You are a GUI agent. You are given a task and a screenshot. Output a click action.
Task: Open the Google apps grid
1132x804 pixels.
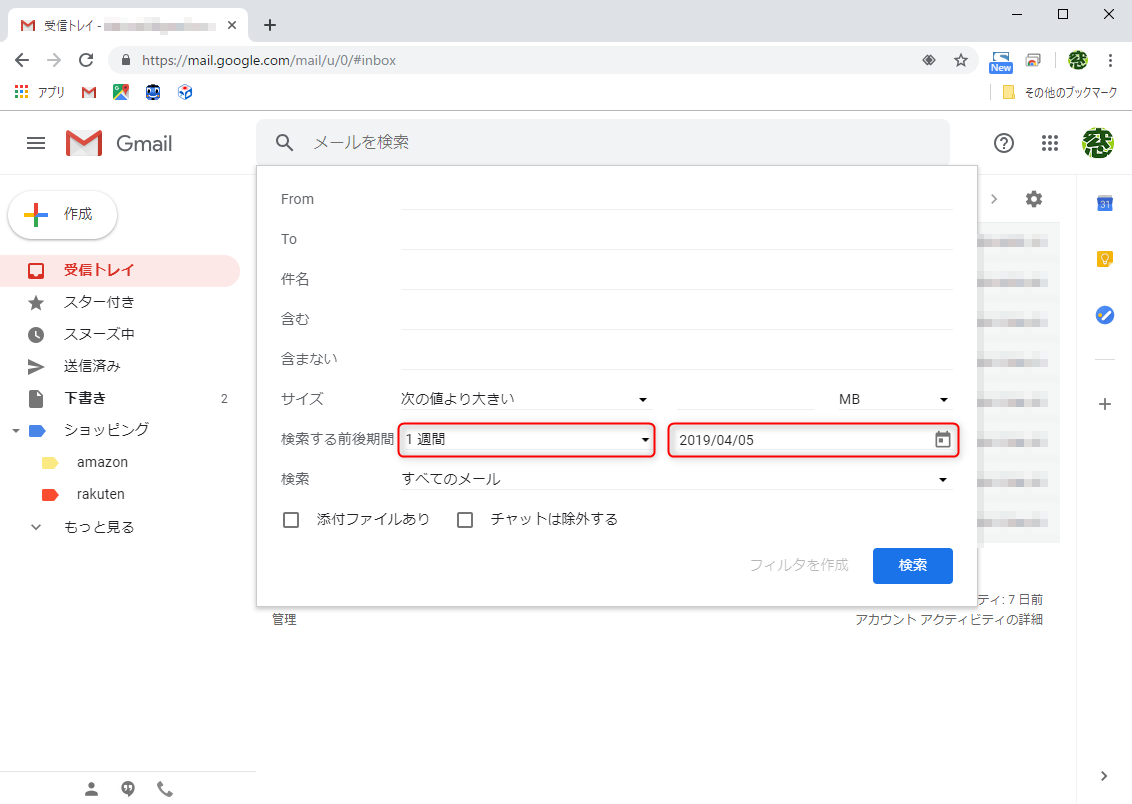(x=1050, y=143)
